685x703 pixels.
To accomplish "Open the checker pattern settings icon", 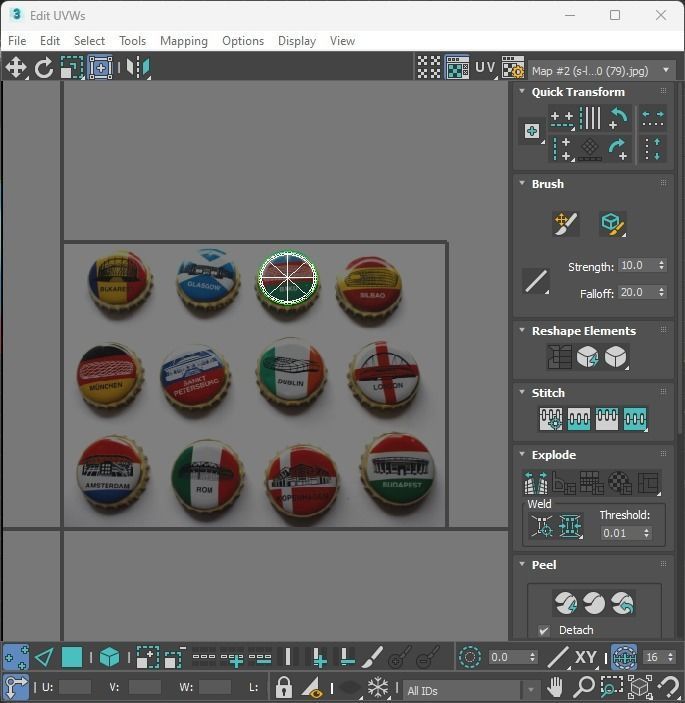I will pos(513,68).
